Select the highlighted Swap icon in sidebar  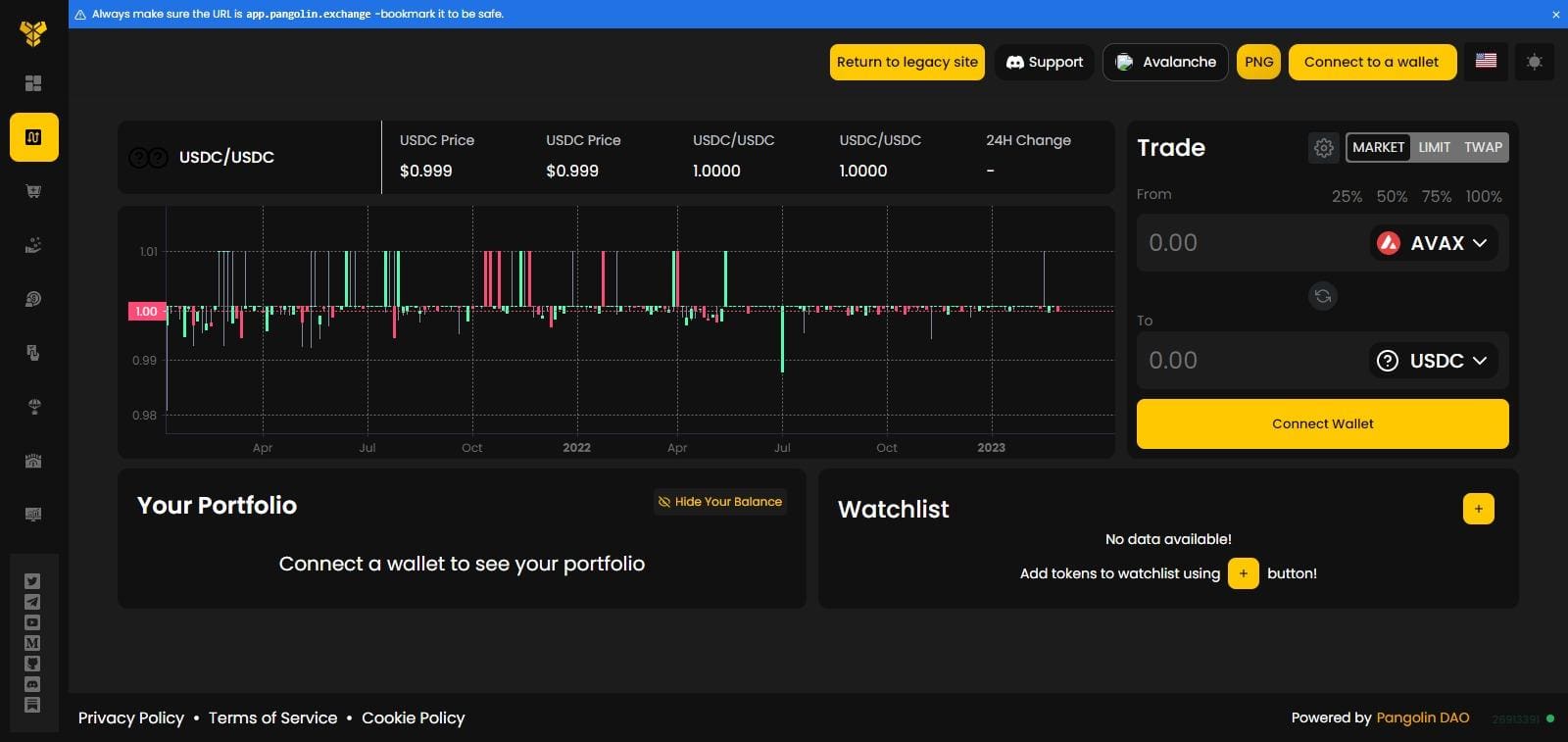33,137
